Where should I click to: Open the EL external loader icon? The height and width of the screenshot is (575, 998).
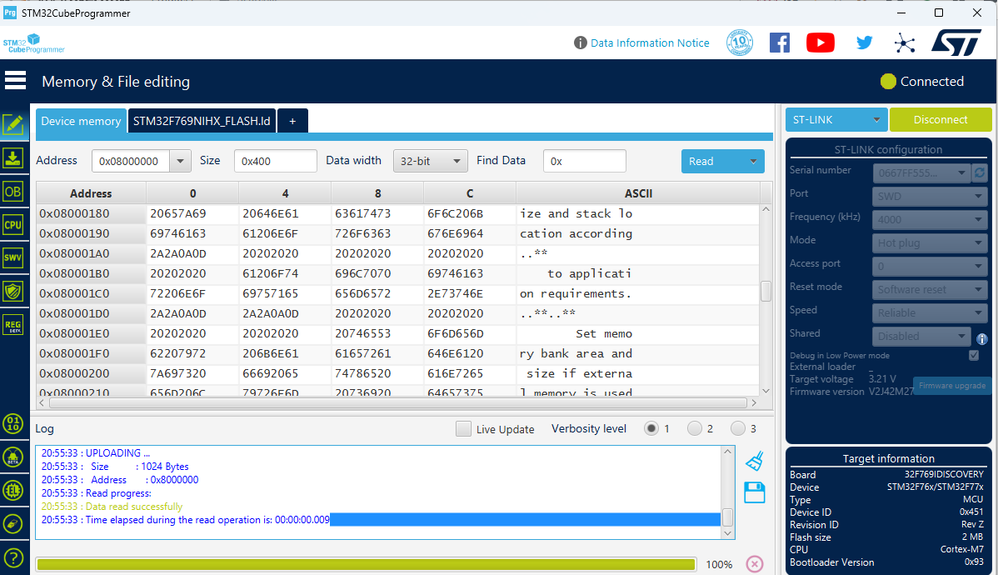[13, 490]
